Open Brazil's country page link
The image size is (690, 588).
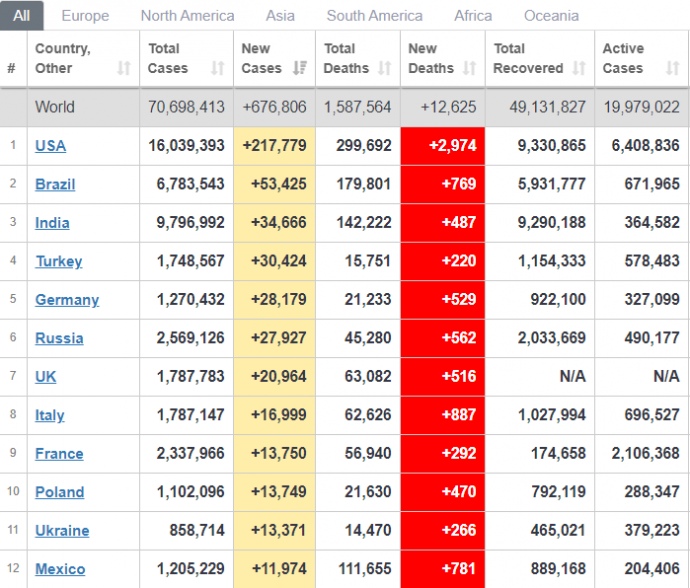(55, 184)
